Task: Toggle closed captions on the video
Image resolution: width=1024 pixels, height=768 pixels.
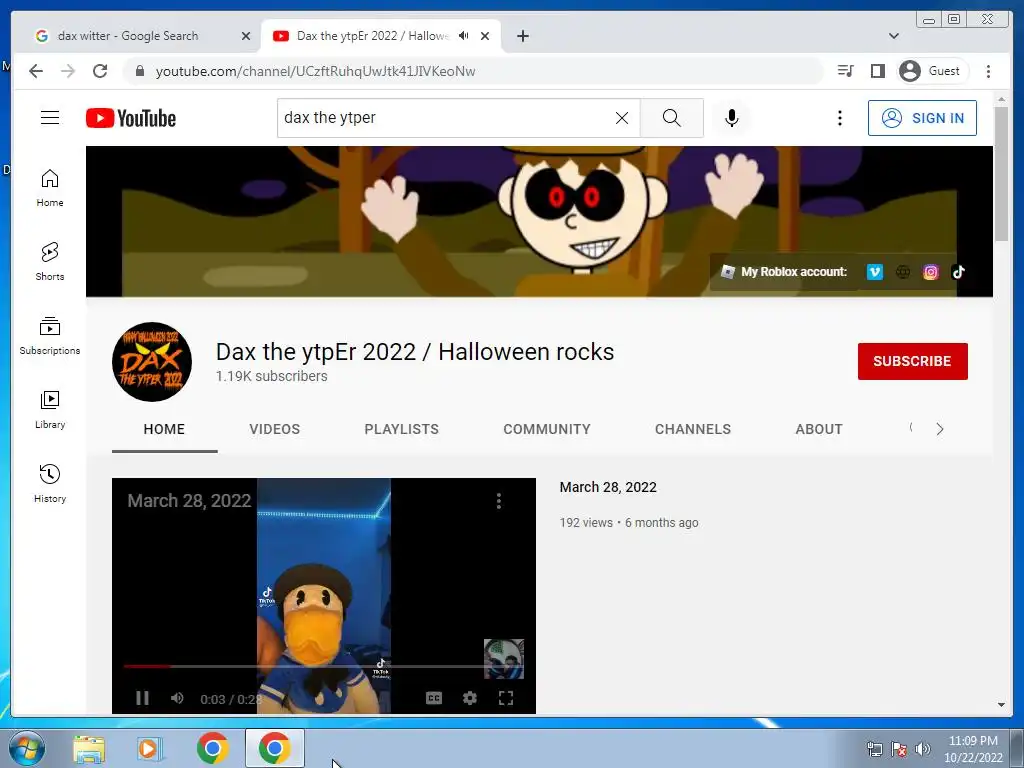Action: [x=434, y=698]
